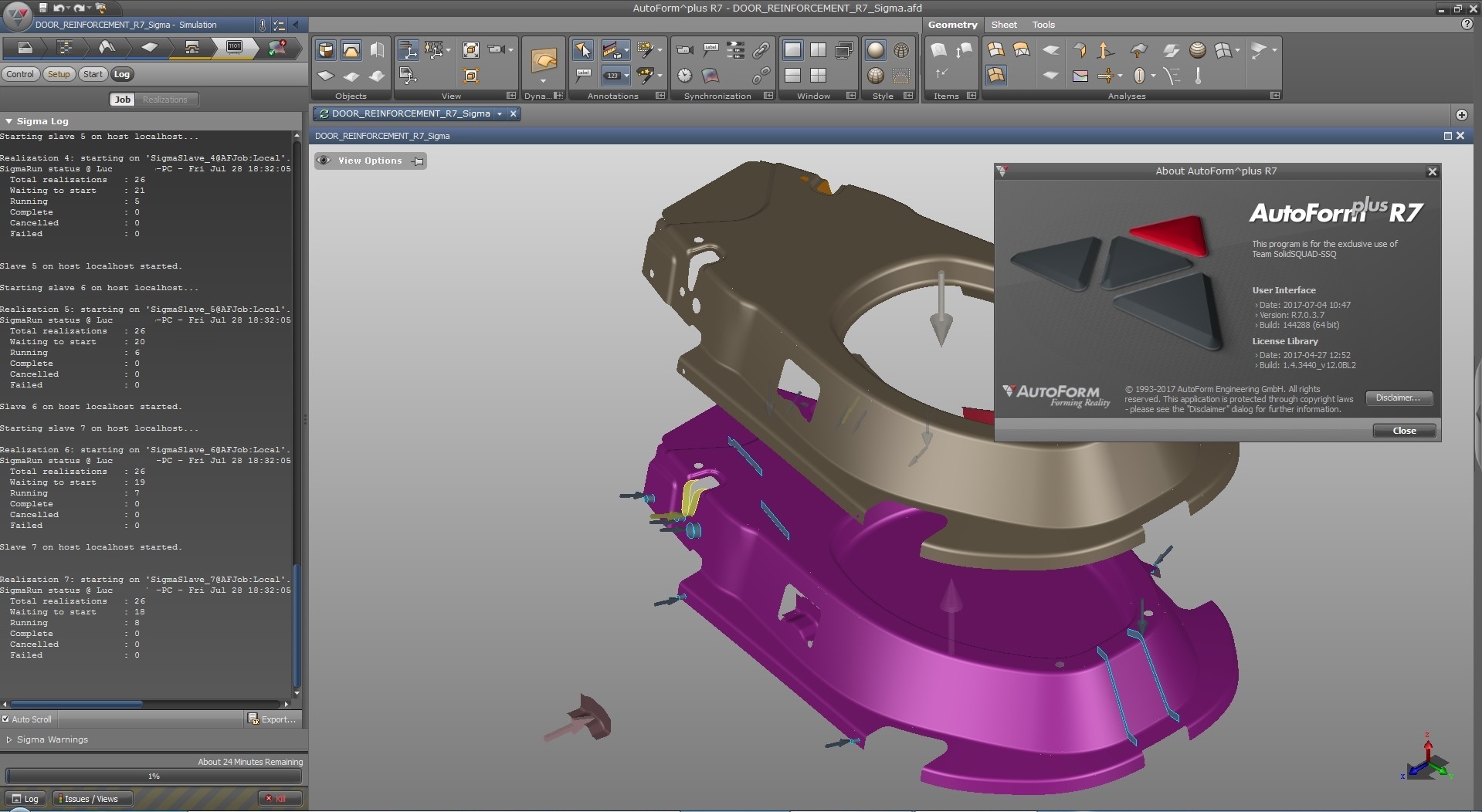
Task: Click the fit-all-to-view icon
Action: coord(470,50)
